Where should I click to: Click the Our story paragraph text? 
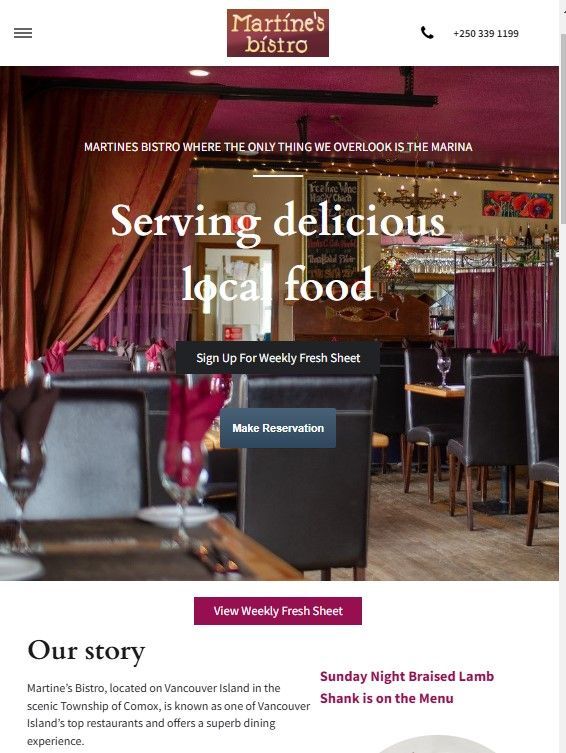168,714
